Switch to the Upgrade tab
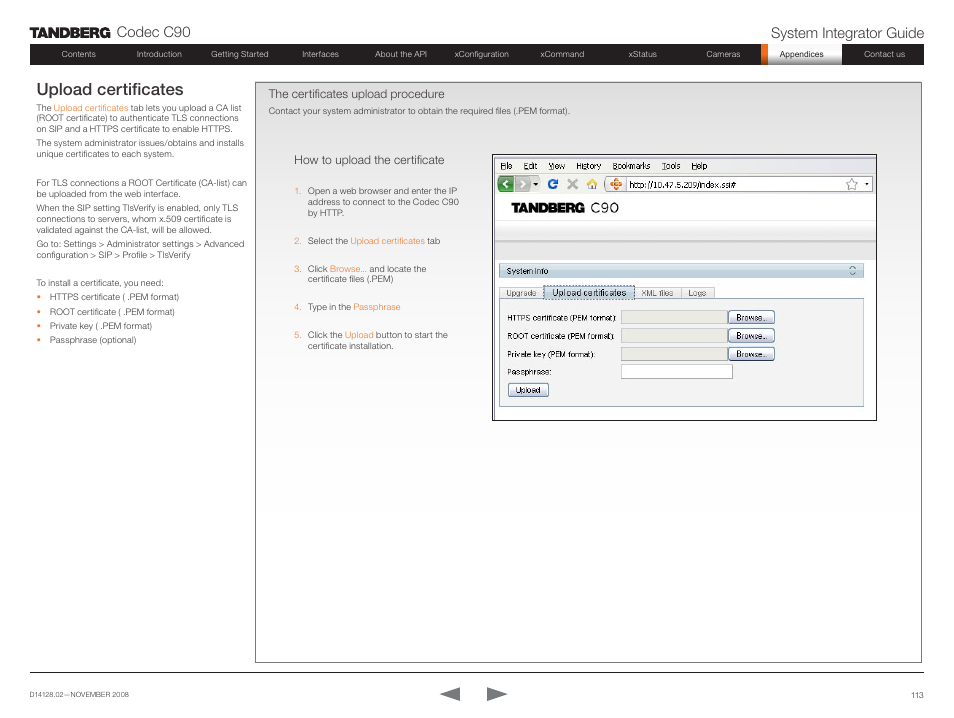The width and height of the screenshot is (954, 718). point(521,293)
